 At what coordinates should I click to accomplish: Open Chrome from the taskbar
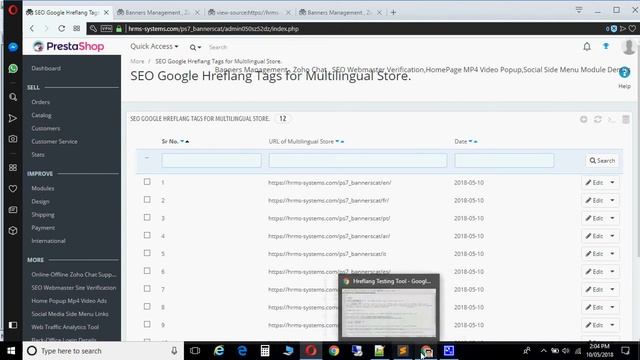334,351
